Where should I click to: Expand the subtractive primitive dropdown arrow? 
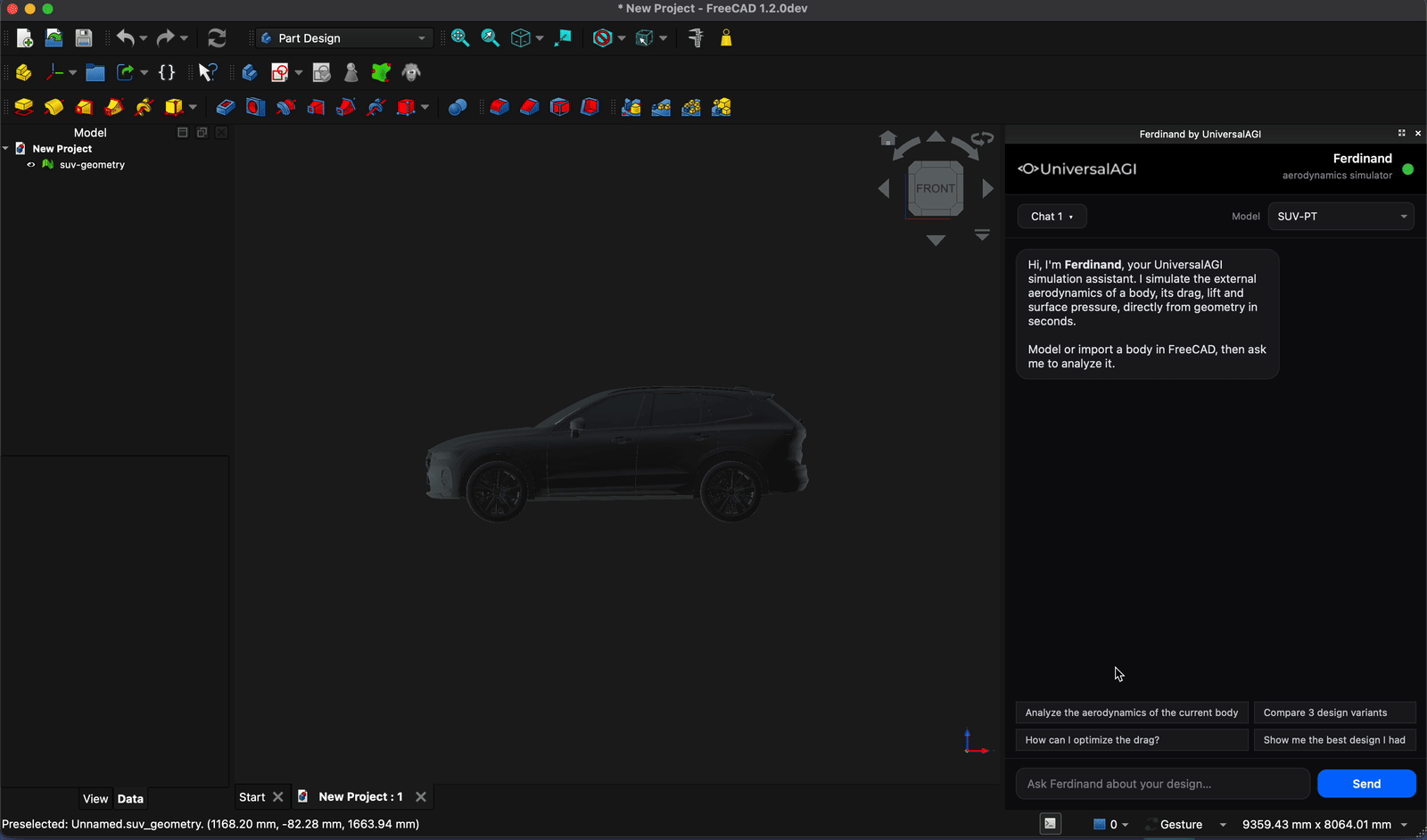click(425, 107)
